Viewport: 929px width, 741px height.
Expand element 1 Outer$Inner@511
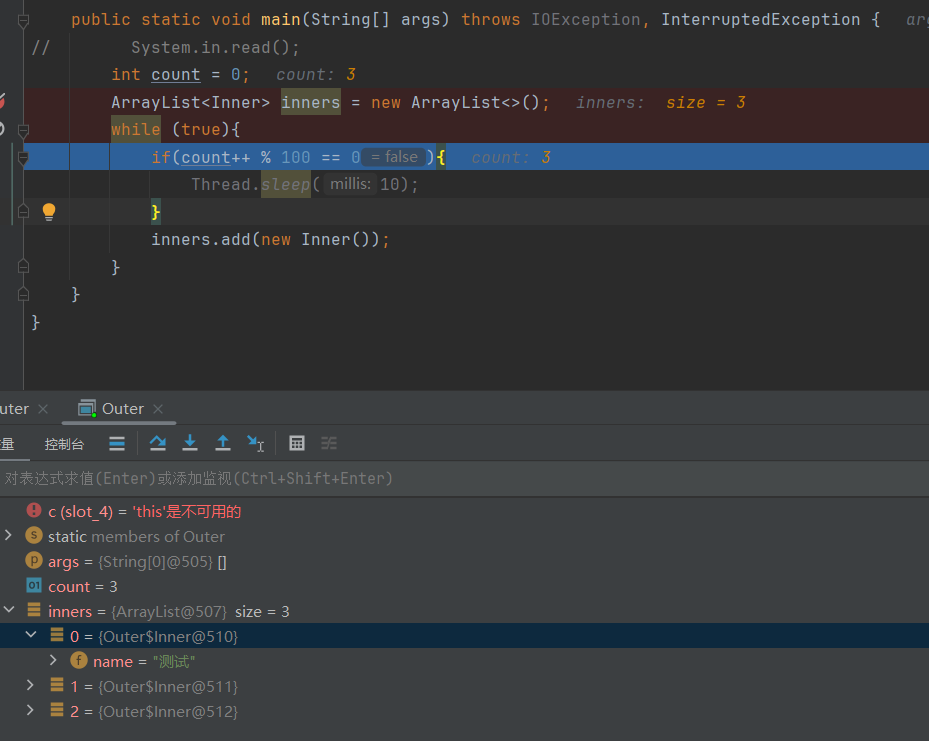tap(30, 685)
